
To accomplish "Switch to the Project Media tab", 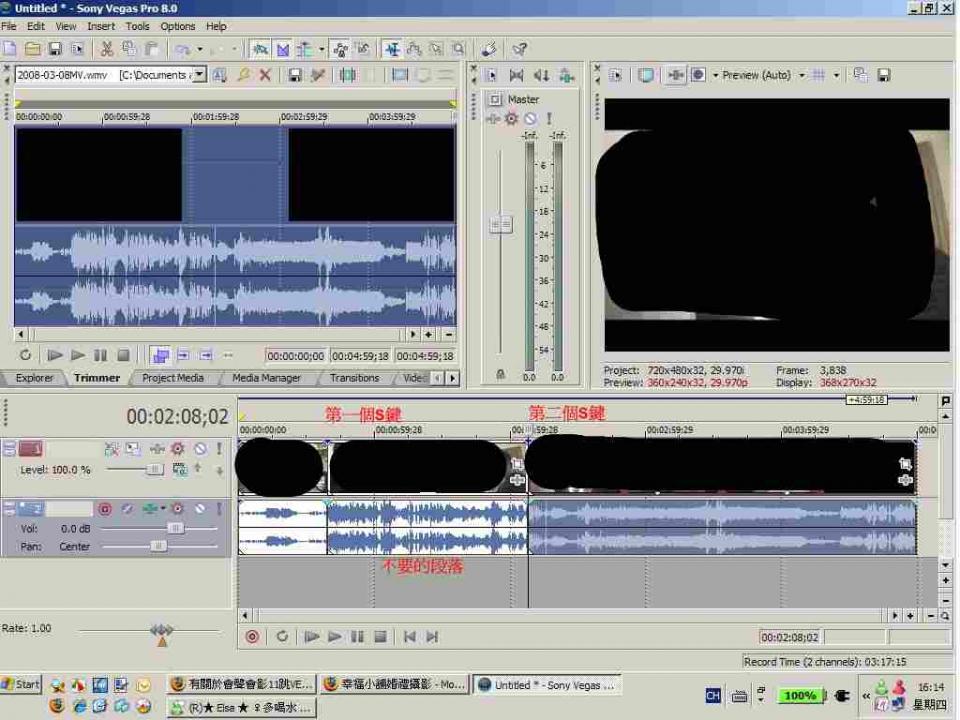I will pos(172,378).
